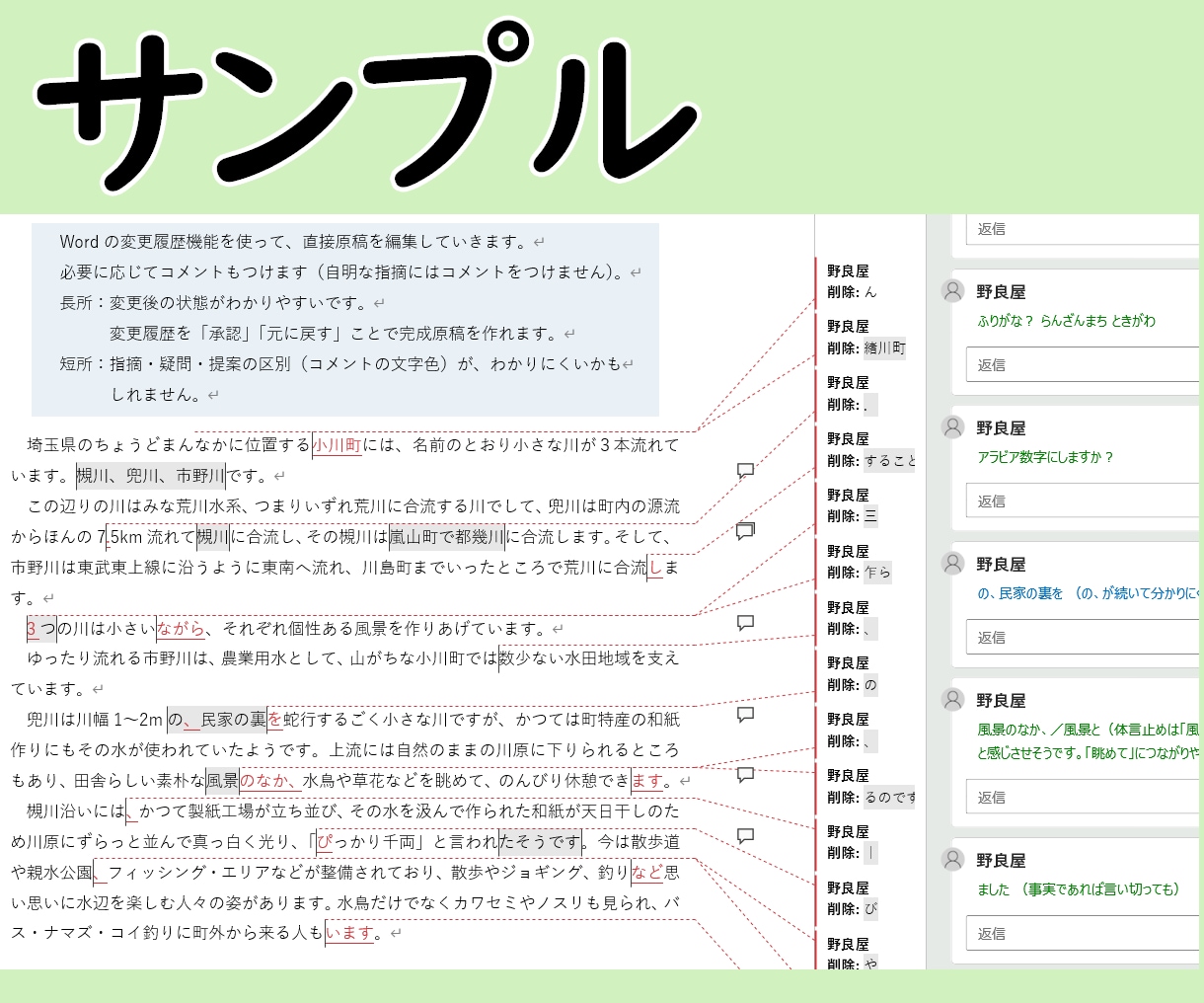This screenshot has height=1003, width=1204.
Task: Click comment text starting の、民家の裏を
Action: coord(1088,593)
